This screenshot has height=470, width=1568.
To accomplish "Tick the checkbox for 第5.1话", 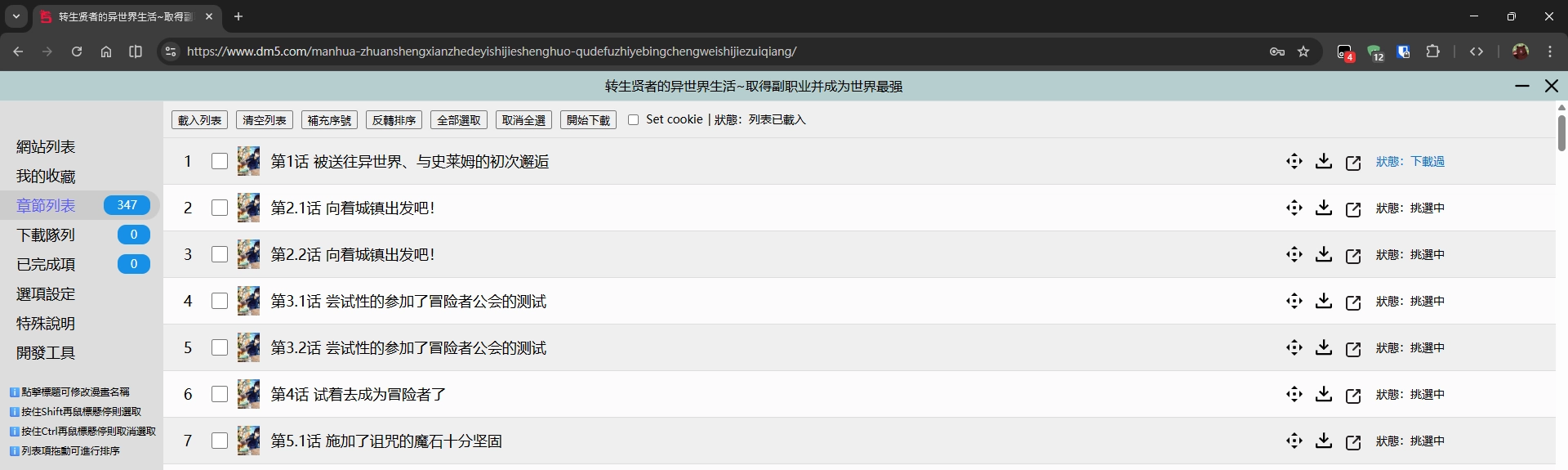I will click(x=219, y=441).
